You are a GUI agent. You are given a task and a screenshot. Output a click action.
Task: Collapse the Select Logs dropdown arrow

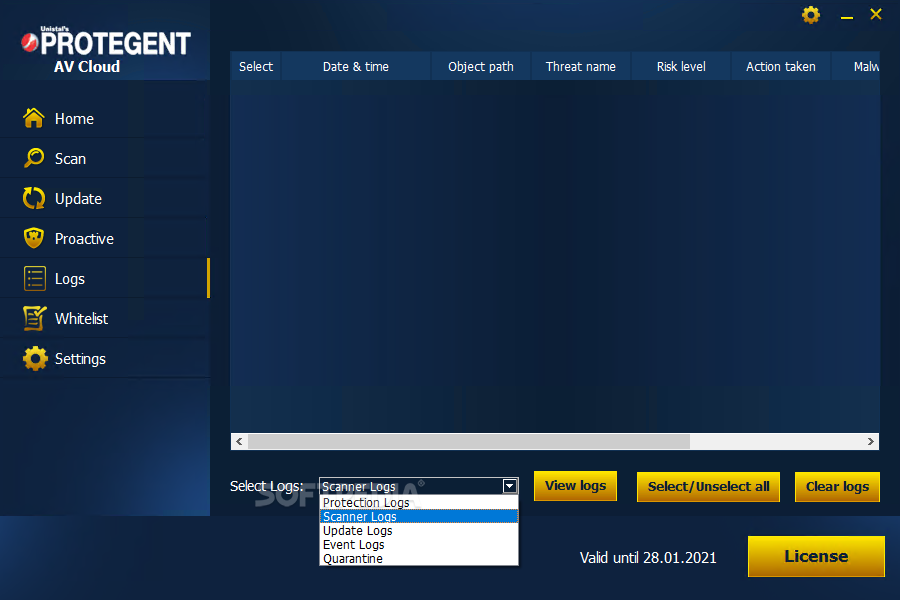509,486
